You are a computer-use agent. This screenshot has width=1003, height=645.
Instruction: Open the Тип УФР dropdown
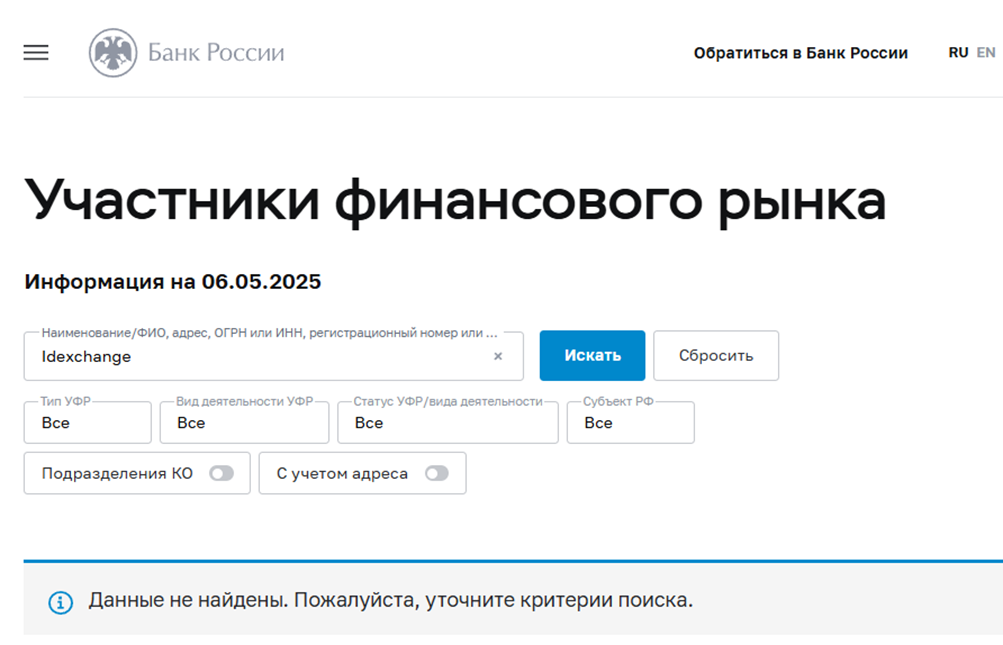coord(88,422)
